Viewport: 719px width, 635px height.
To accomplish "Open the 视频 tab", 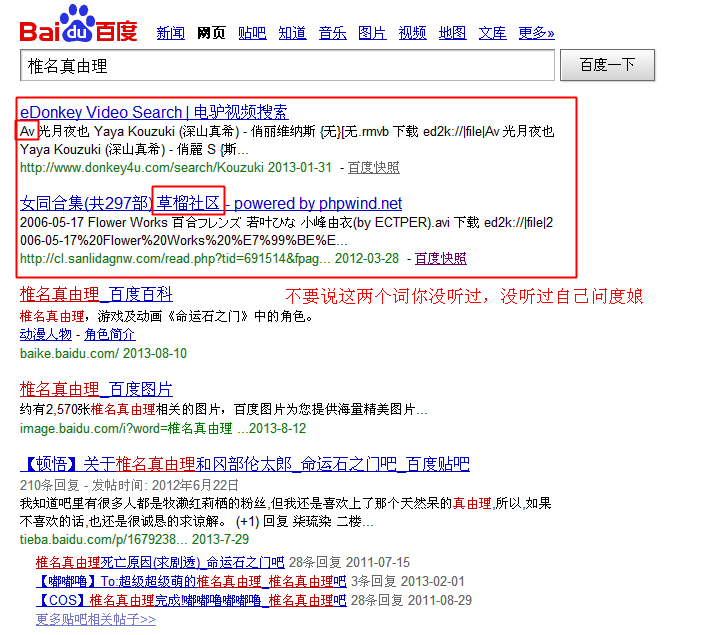I will (x=412, y=33).
